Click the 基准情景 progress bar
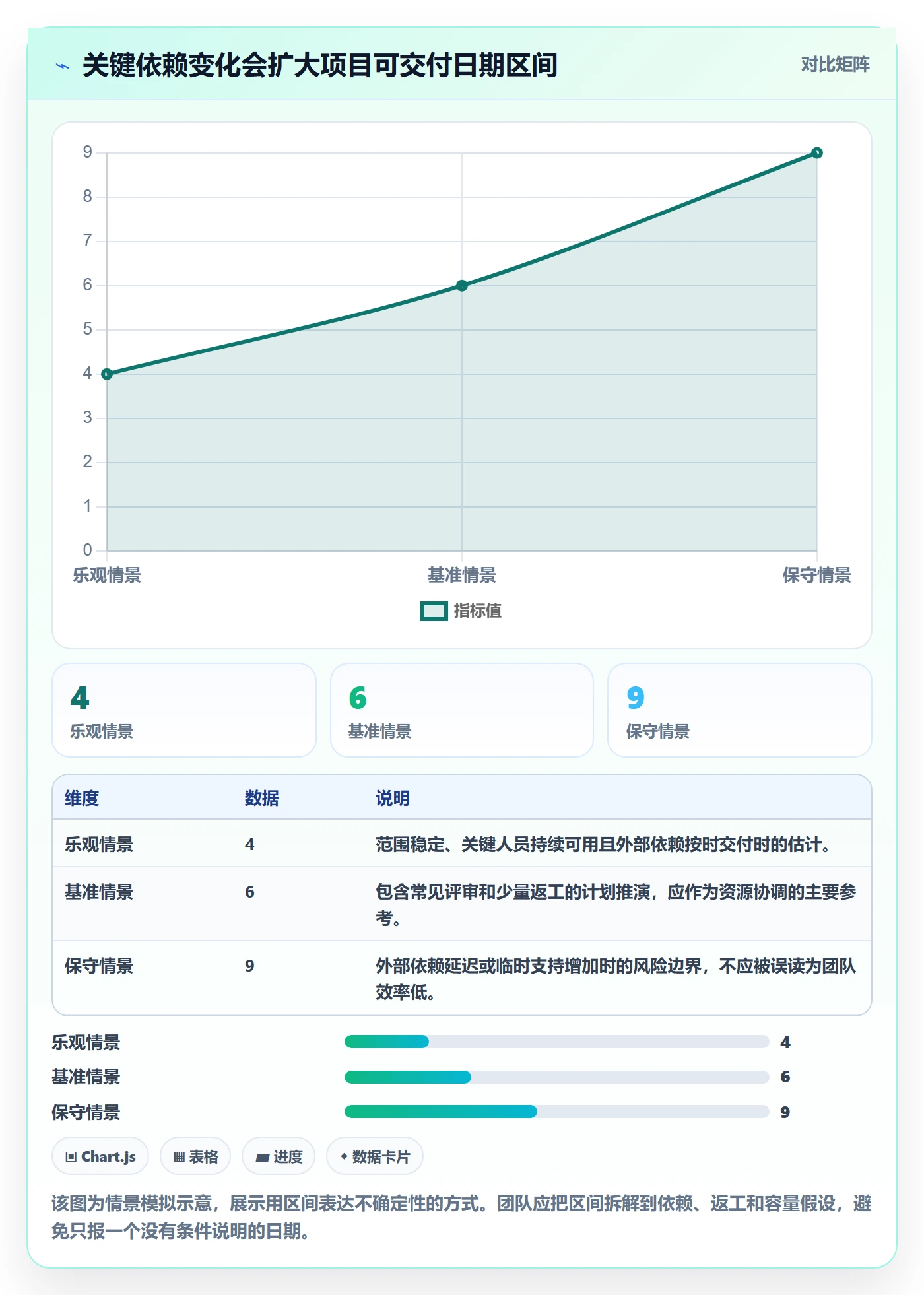 click(557, 1077)
